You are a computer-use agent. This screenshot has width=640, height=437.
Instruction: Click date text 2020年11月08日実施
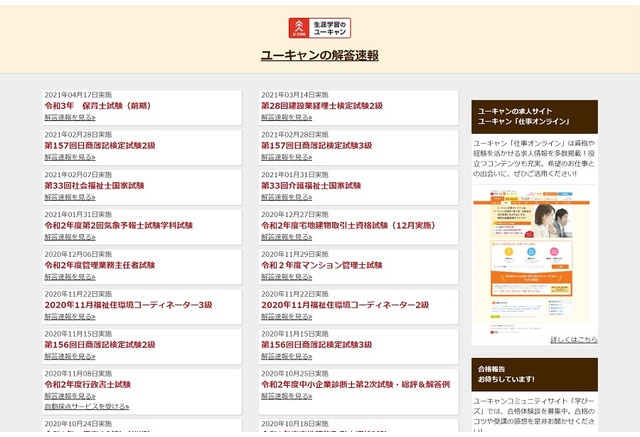pyautogui.click(x=78, y=373)
